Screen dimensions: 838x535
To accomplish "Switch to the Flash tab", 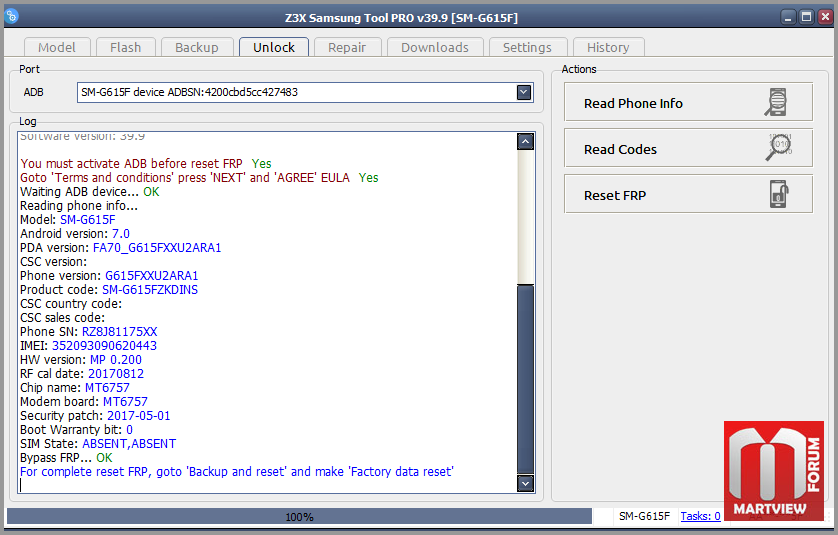I will (126, 48).
